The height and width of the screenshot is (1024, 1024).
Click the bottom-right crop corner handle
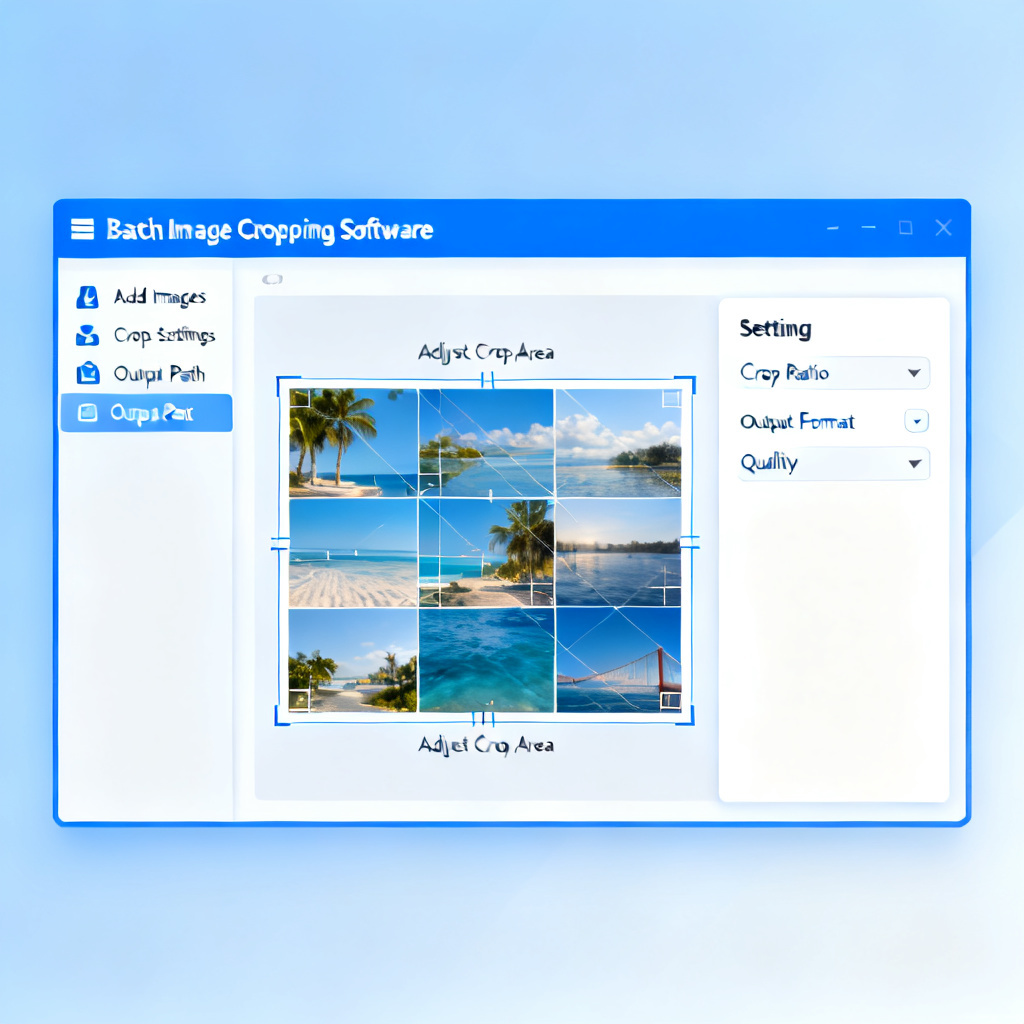pyautogui.click(x=686, y=716)
